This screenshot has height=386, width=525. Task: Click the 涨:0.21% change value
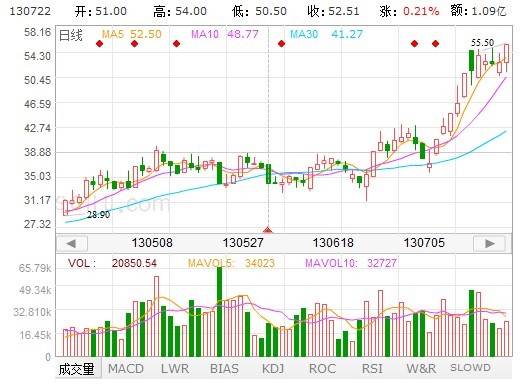[409, 11]
